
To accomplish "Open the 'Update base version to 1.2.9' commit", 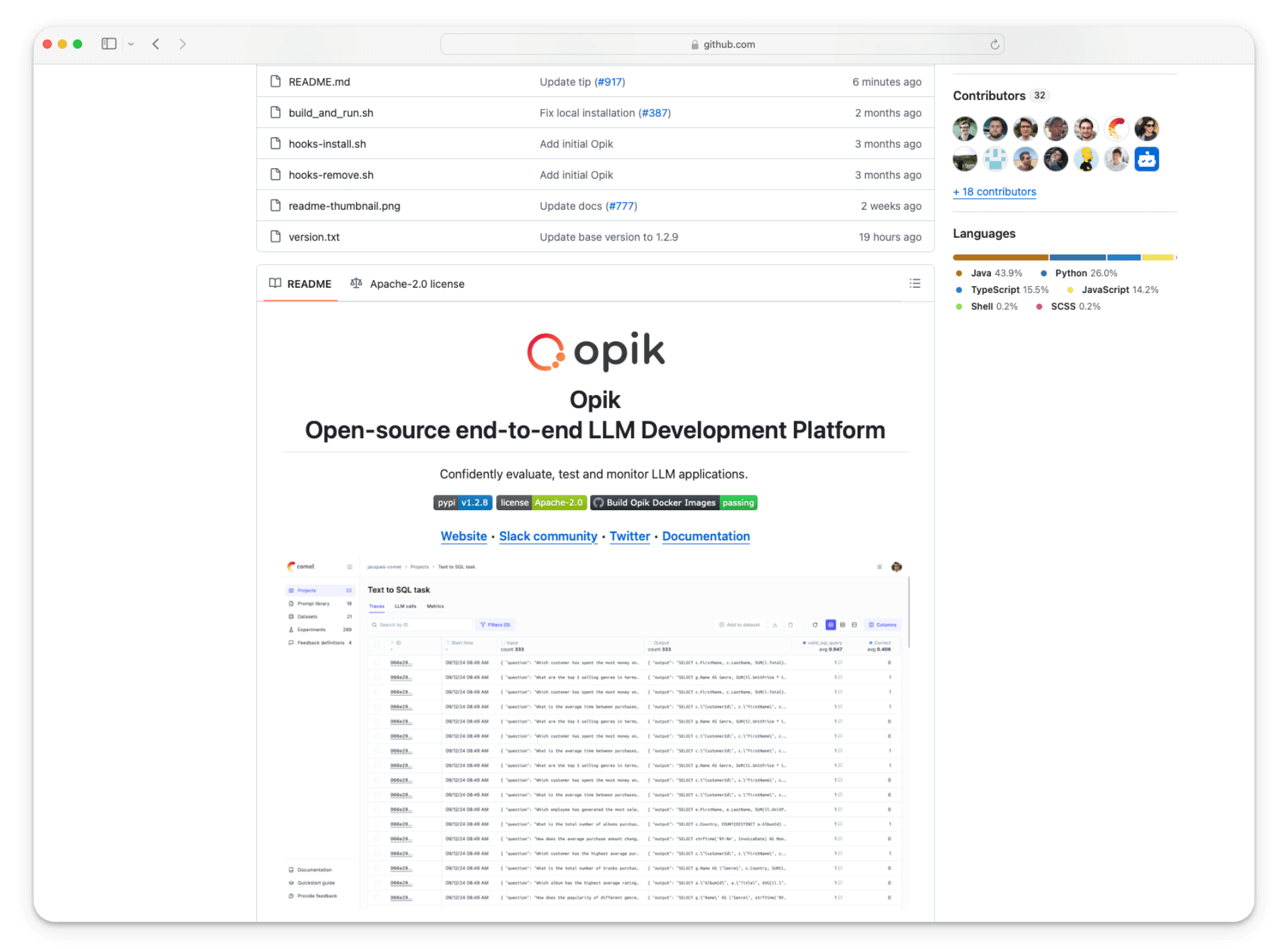I will click(x=608, y=237).
